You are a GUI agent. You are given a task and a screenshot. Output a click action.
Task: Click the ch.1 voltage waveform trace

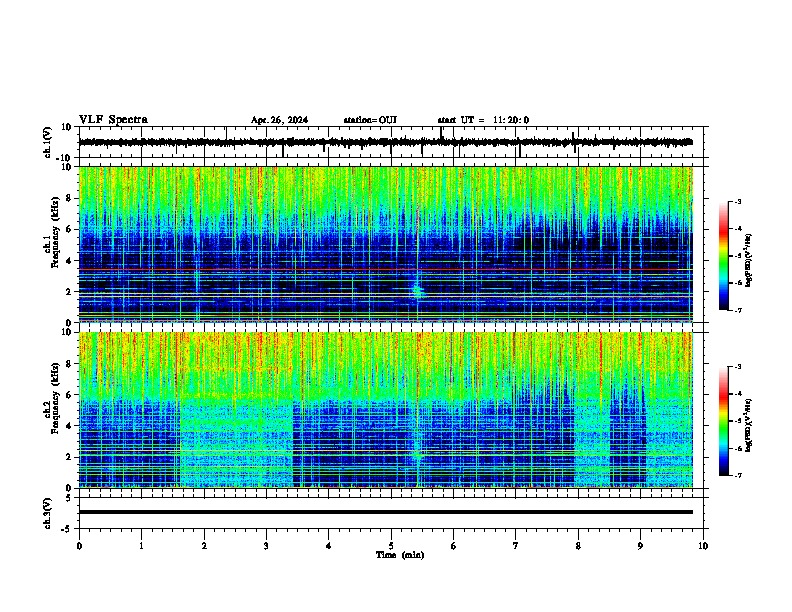tap(386, 142)
